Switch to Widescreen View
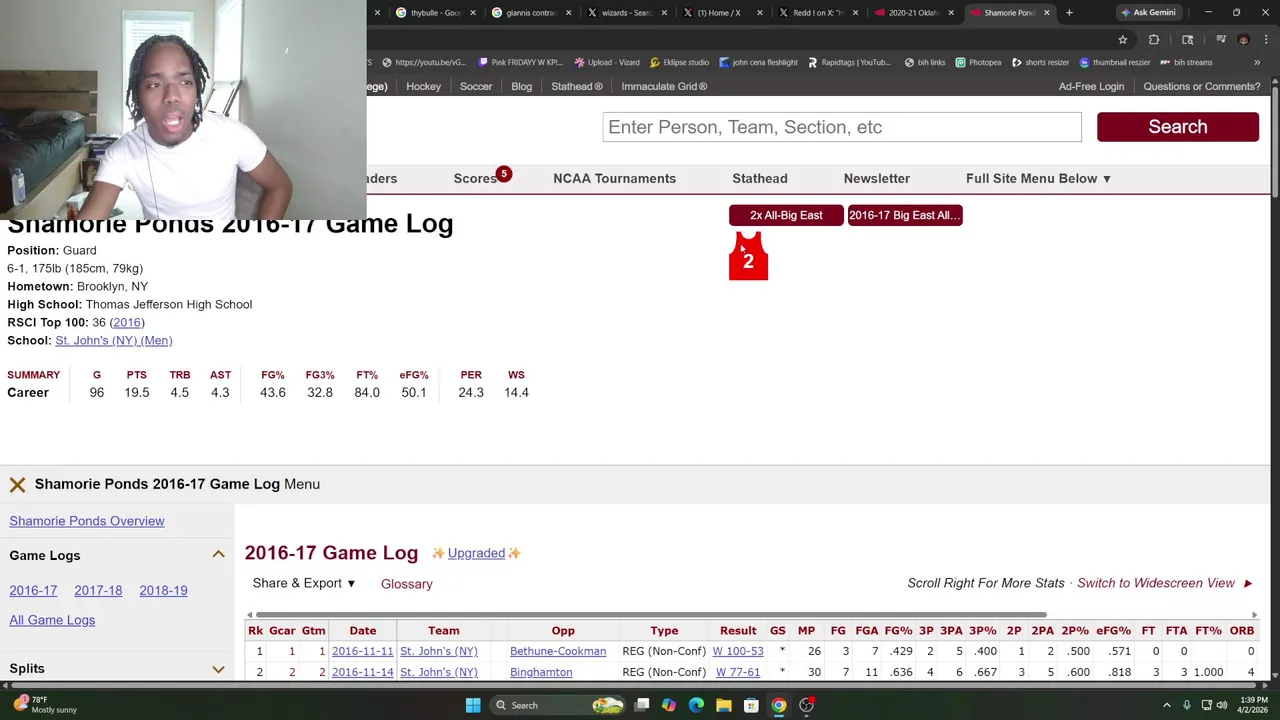Viewport: 1280px width, 720px height. [x=1165, y=583]
